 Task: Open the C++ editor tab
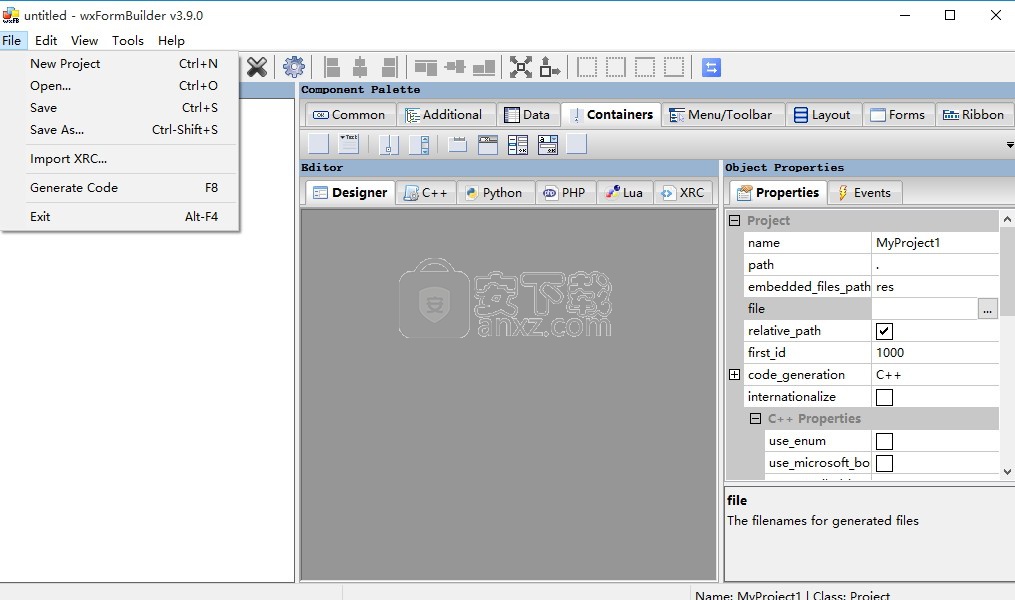click(x=426, y=192)
